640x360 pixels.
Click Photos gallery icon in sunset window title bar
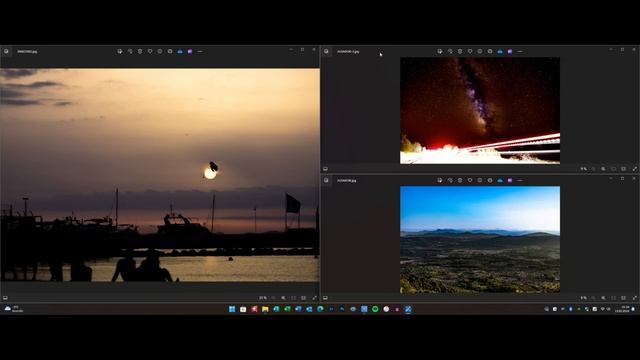[6, 51]
